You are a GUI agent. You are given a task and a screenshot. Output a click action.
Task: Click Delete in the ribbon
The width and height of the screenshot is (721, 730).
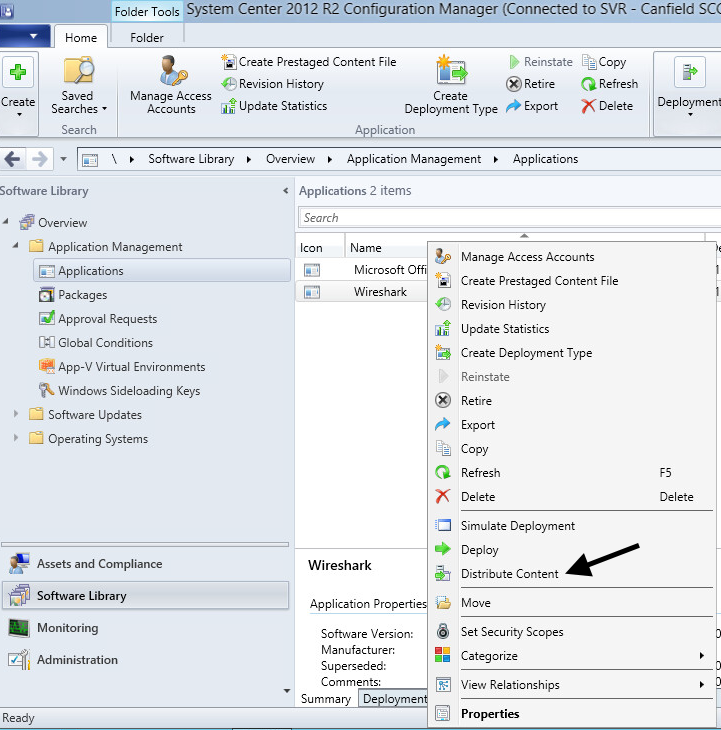coord(607,106)
